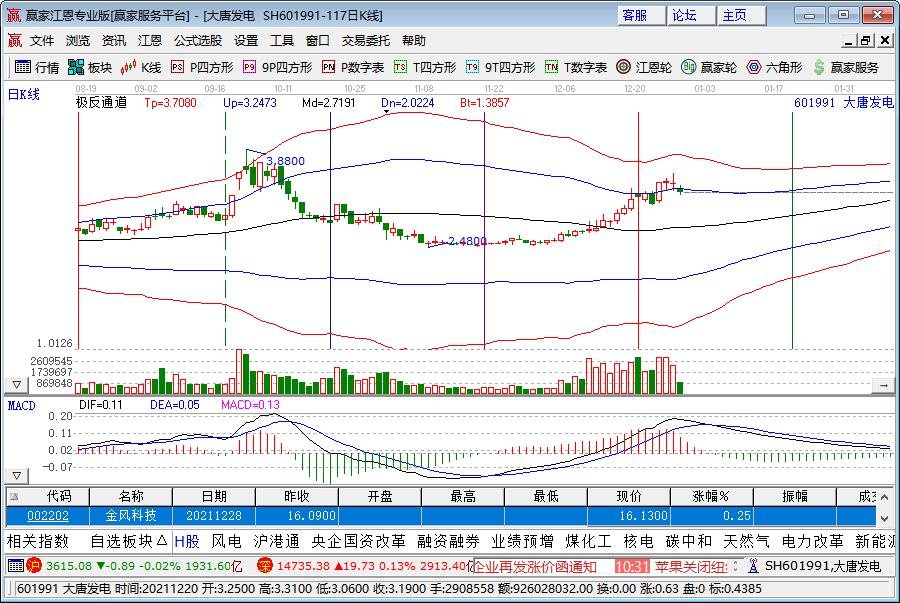
Task: Click the chart right-arrow scroll button
Action: click(x=883, y=386)
